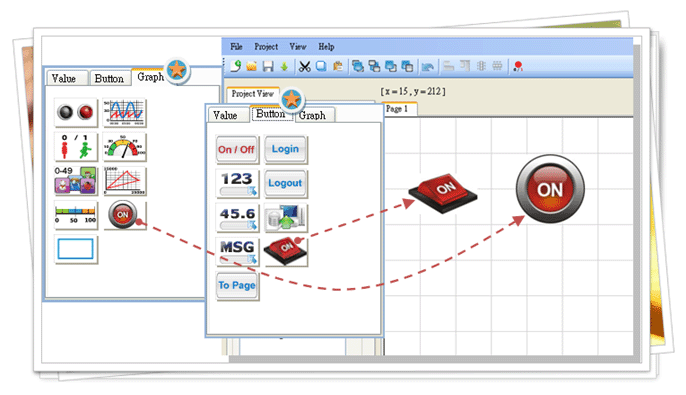The width and height of the screenshot is (686, 395).
Task: Select the 0-50-100 bar scale widget
Action: [76, 214]
